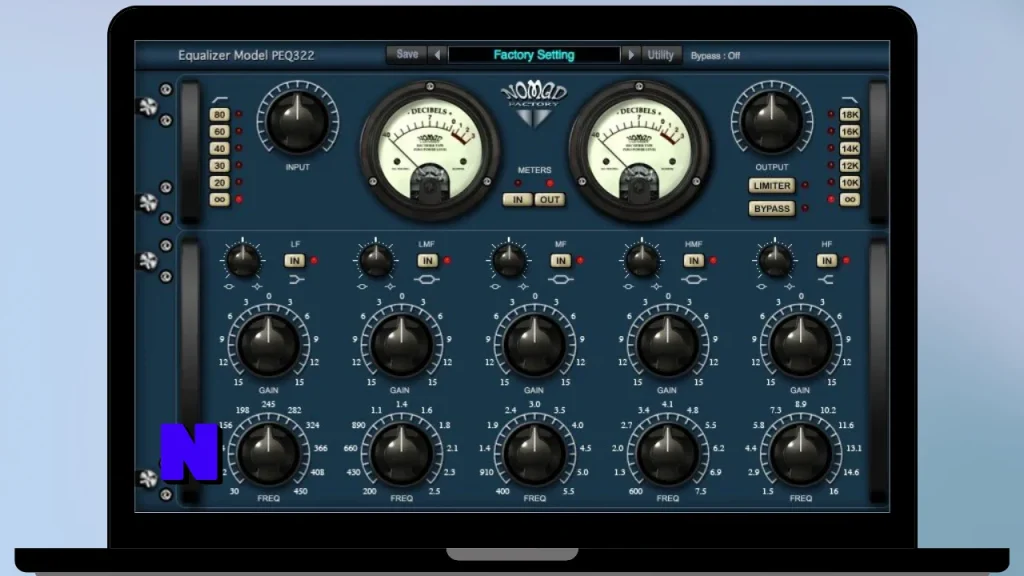Click the OUTPUT level knob
The width and height of the screenshot is (1024, 576).
(771, 123)
